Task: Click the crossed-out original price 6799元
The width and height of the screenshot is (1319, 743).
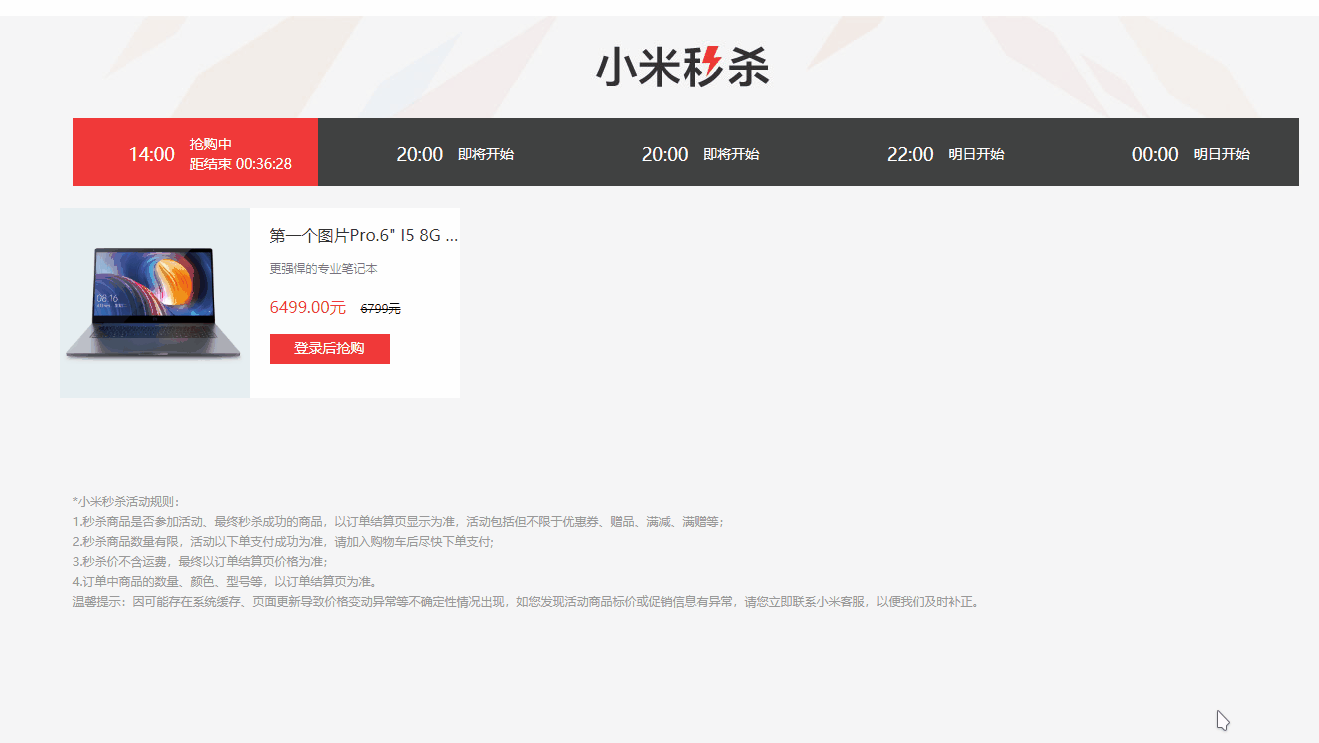Action: (x=378, y=308)
